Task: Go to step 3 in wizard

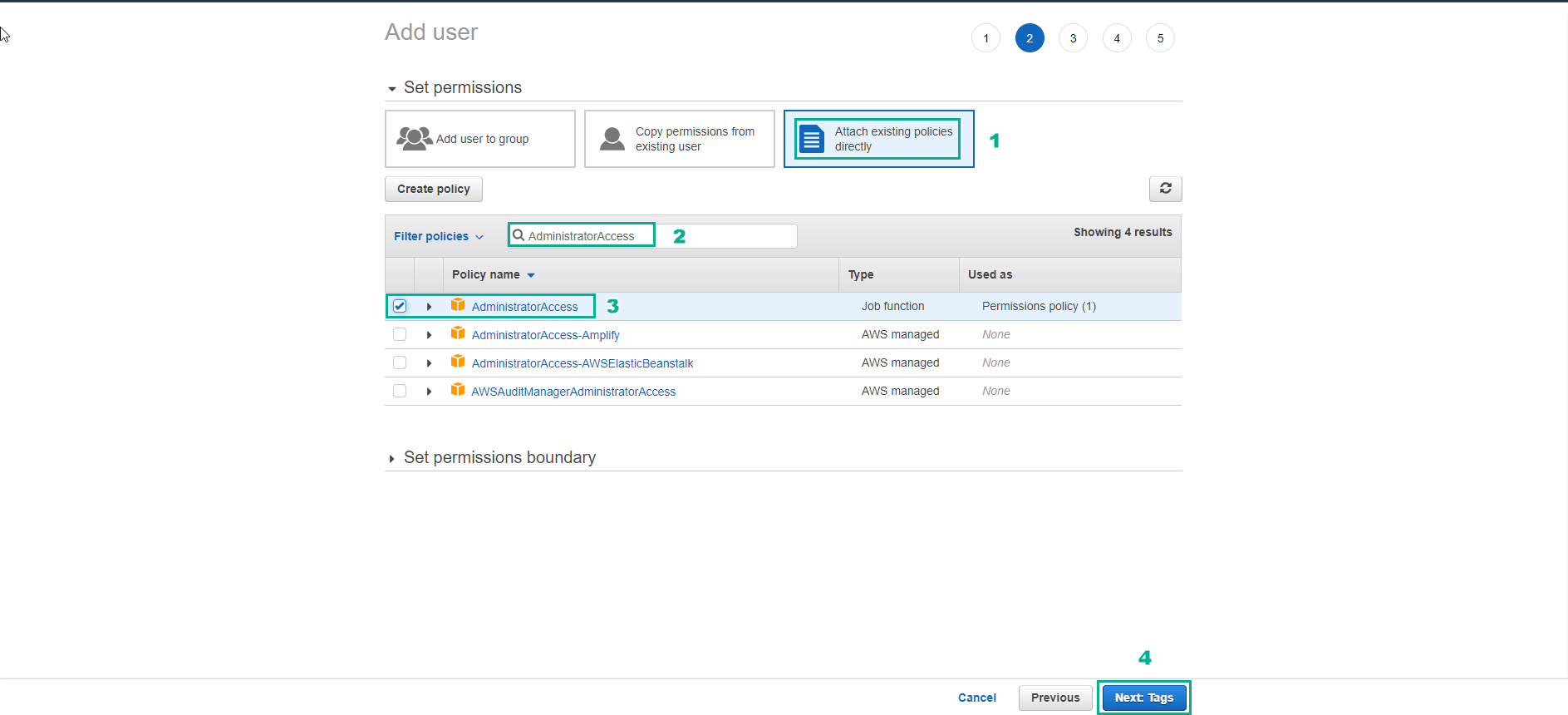Action: tap(1073, 38)
